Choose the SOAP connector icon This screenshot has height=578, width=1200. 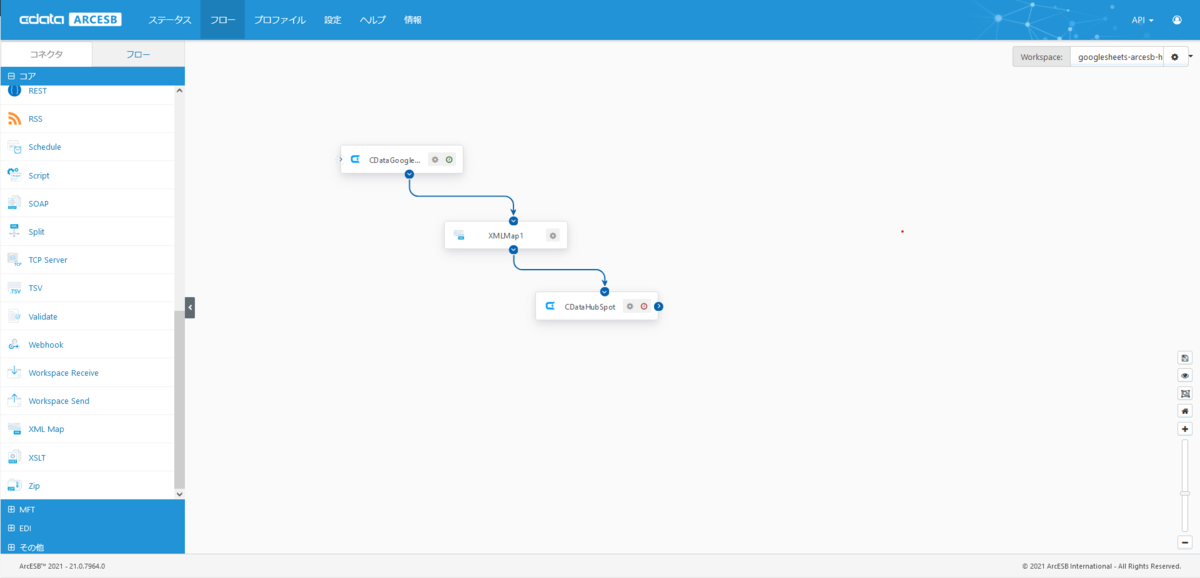pos(14,203)
